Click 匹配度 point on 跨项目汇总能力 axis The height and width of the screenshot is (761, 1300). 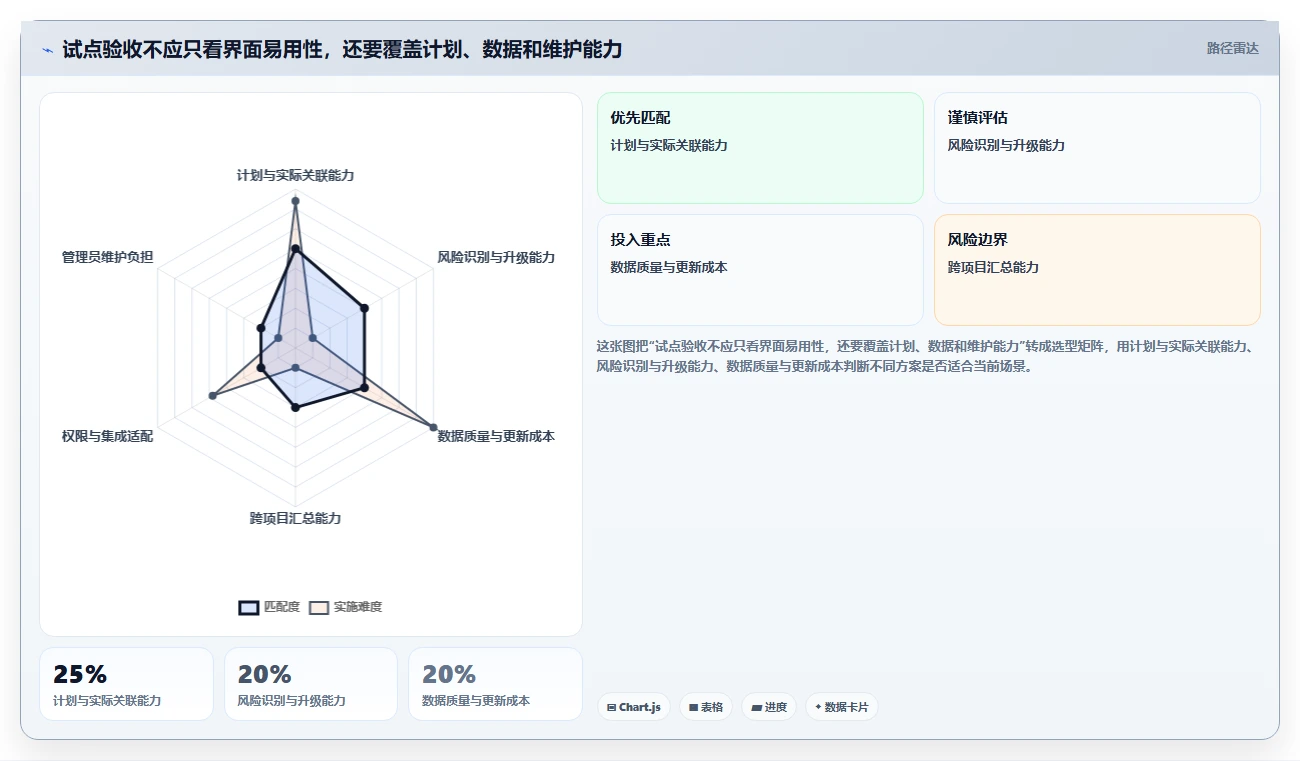[295, 407]
